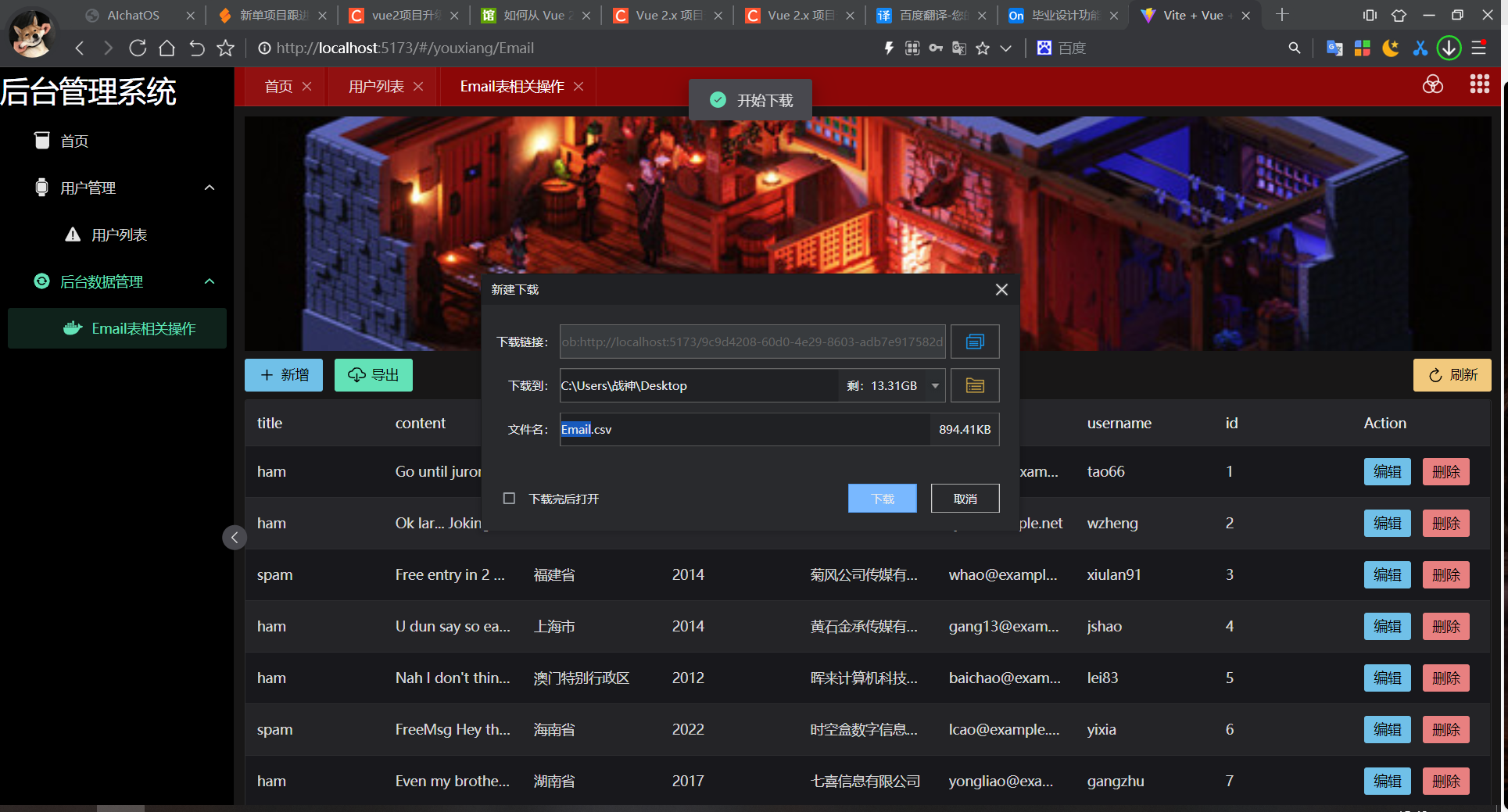Open the translate extension icon in toolbar
This screenshot has width=1508, height=812.
pos(1334,48)
